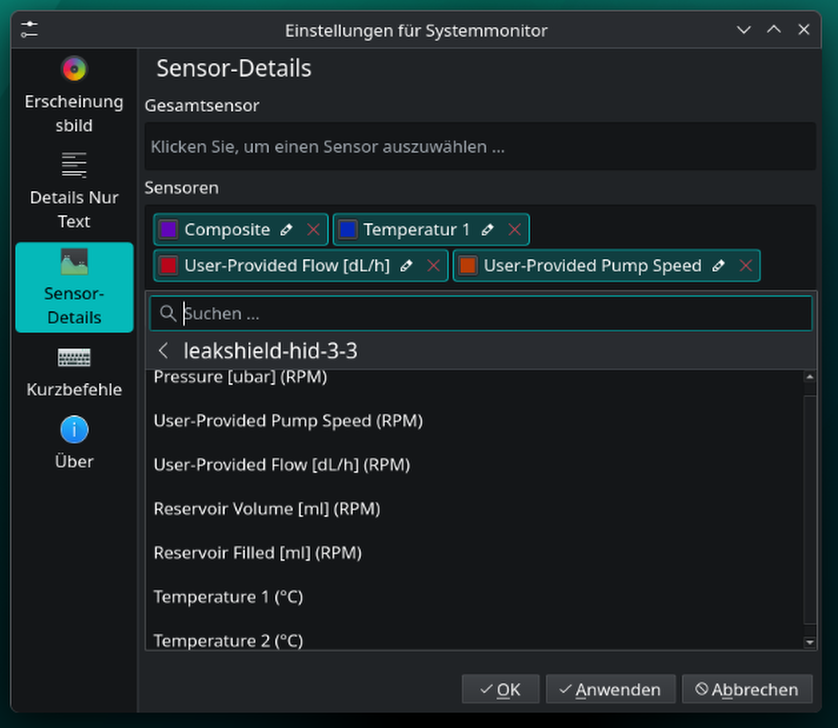
Task: Change the red color of User-Provided Flow
Action: [168, 266]
